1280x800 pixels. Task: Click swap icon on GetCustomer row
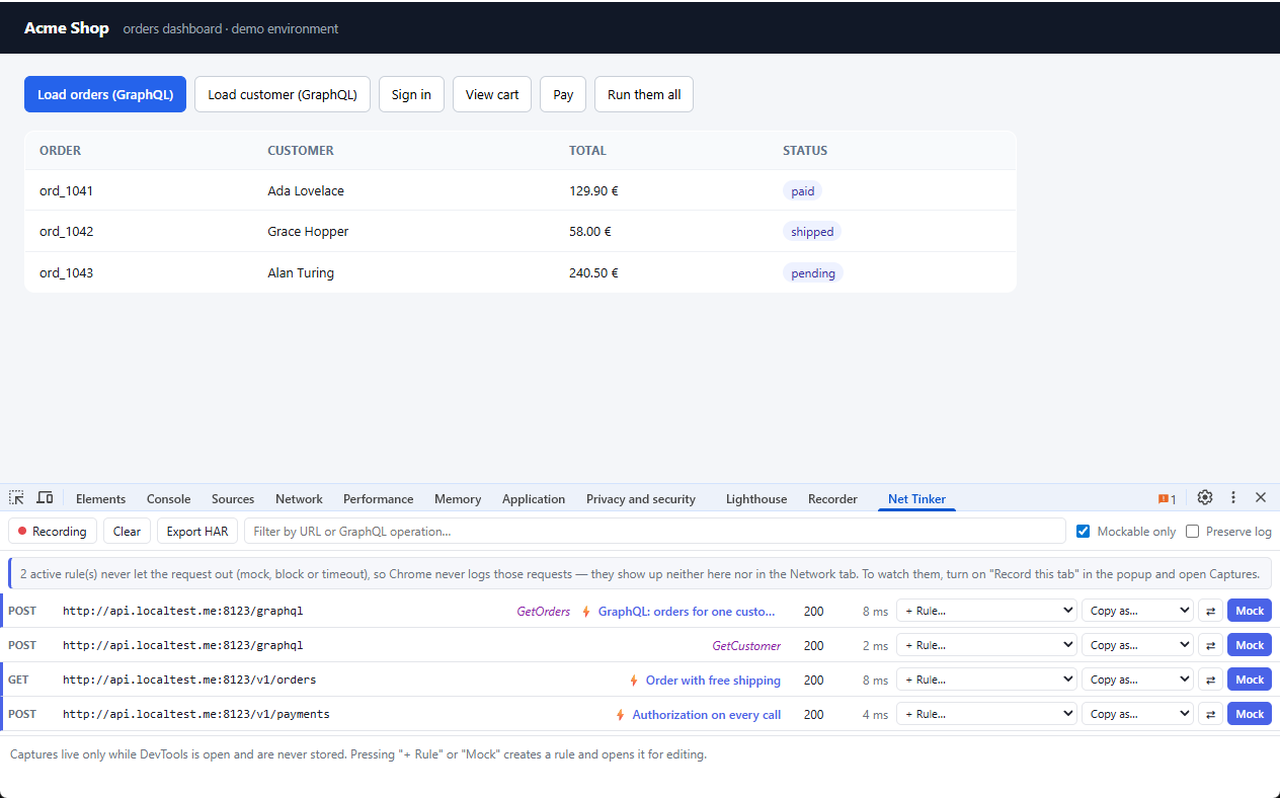(x=1210, y=645)
